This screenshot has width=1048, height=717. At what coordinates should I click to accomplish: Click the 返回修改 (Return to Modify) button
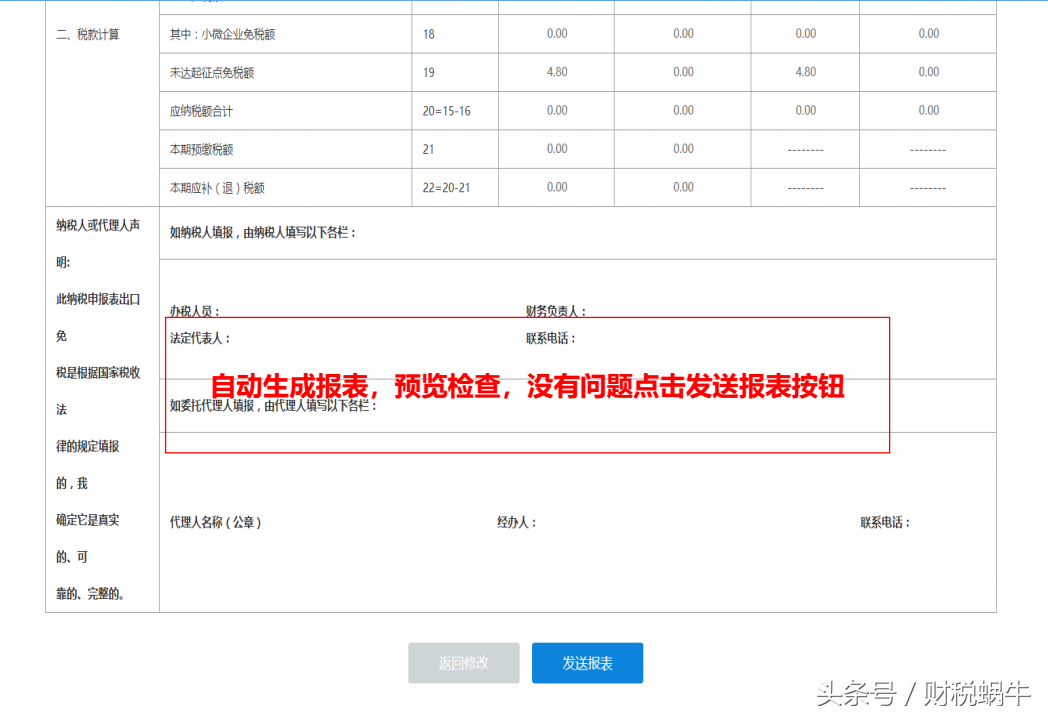click(x=463, y=662)
